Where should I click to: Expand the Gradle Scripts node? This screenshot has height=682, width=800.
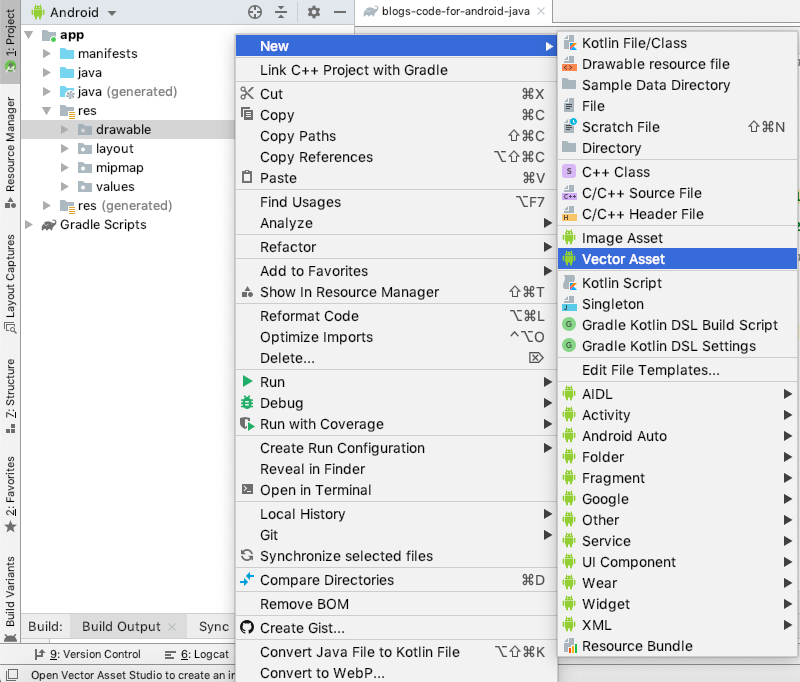point(29,224)
